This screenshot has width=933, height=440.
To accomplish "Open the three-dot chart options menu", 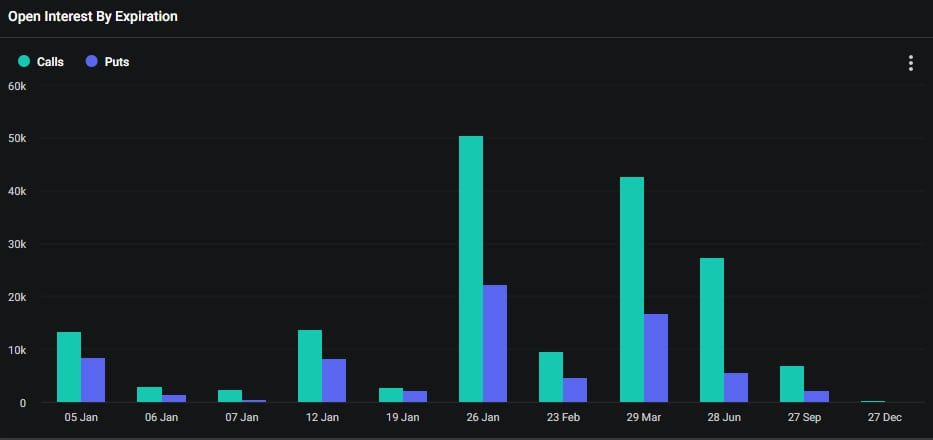I will (910, 63).
